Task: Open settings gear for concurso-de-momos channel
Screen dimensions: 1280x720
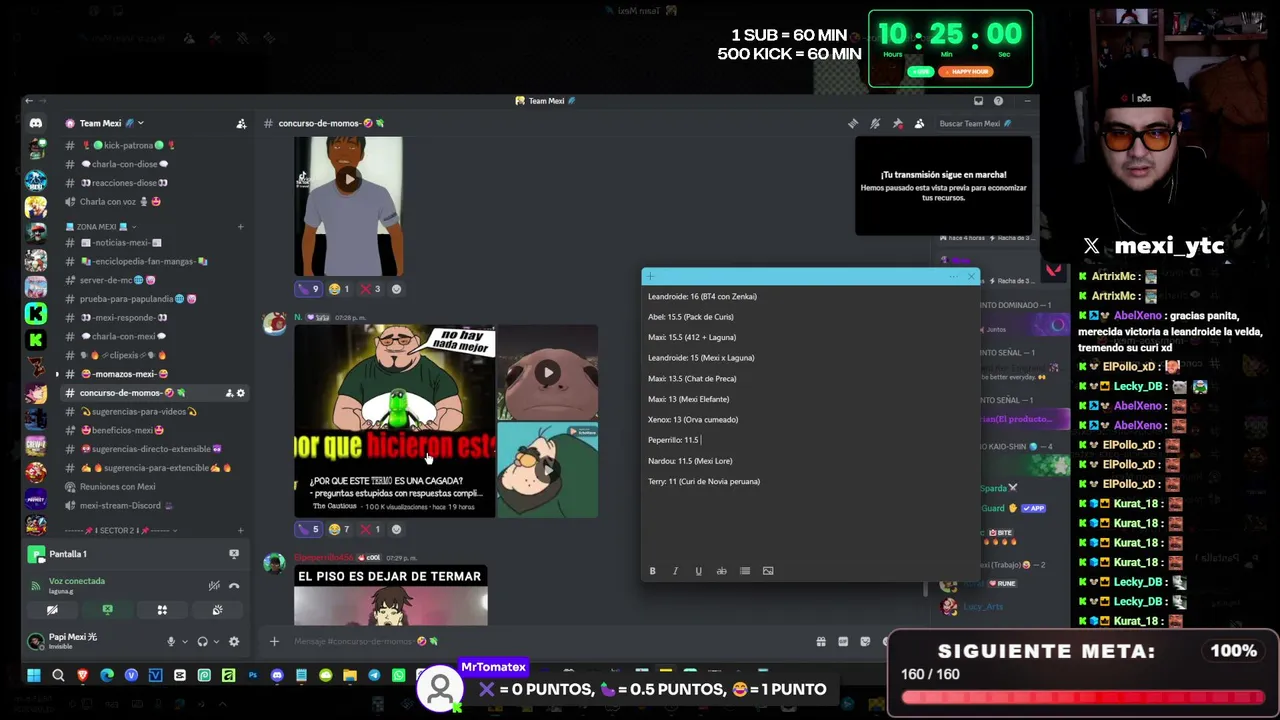Action: [x=240, y=393]
